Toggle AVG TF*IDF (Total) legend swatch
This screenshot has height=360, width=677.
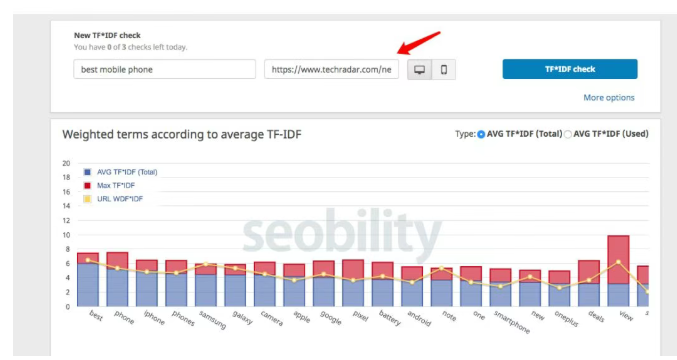coord(87,172)
